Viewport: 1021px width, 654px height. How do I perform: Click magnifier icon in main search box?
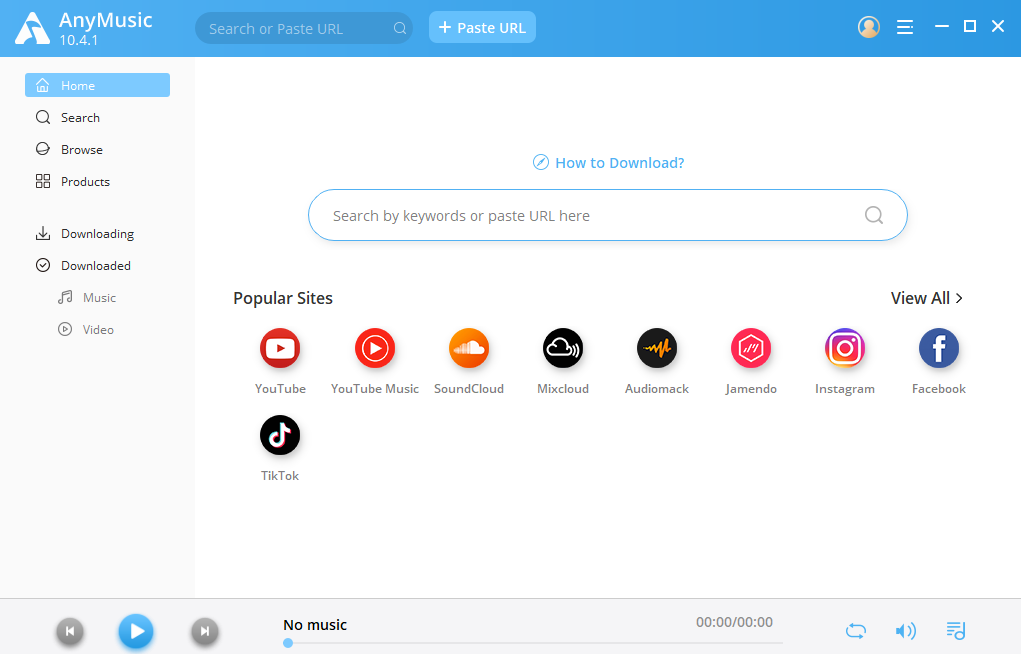(874, 215)
